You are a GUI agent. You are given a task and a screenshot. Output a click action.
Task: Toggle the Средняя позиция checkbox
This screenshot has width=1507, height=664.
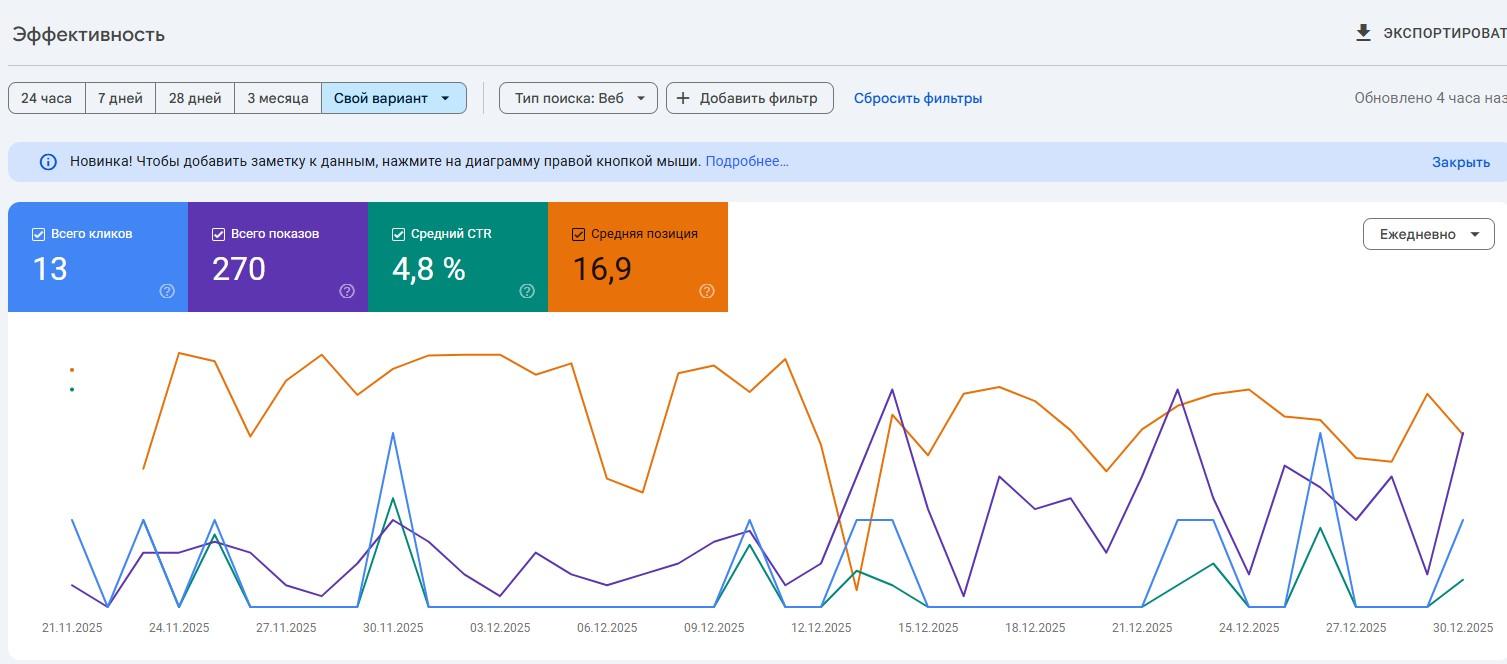(x=578, y=234)
